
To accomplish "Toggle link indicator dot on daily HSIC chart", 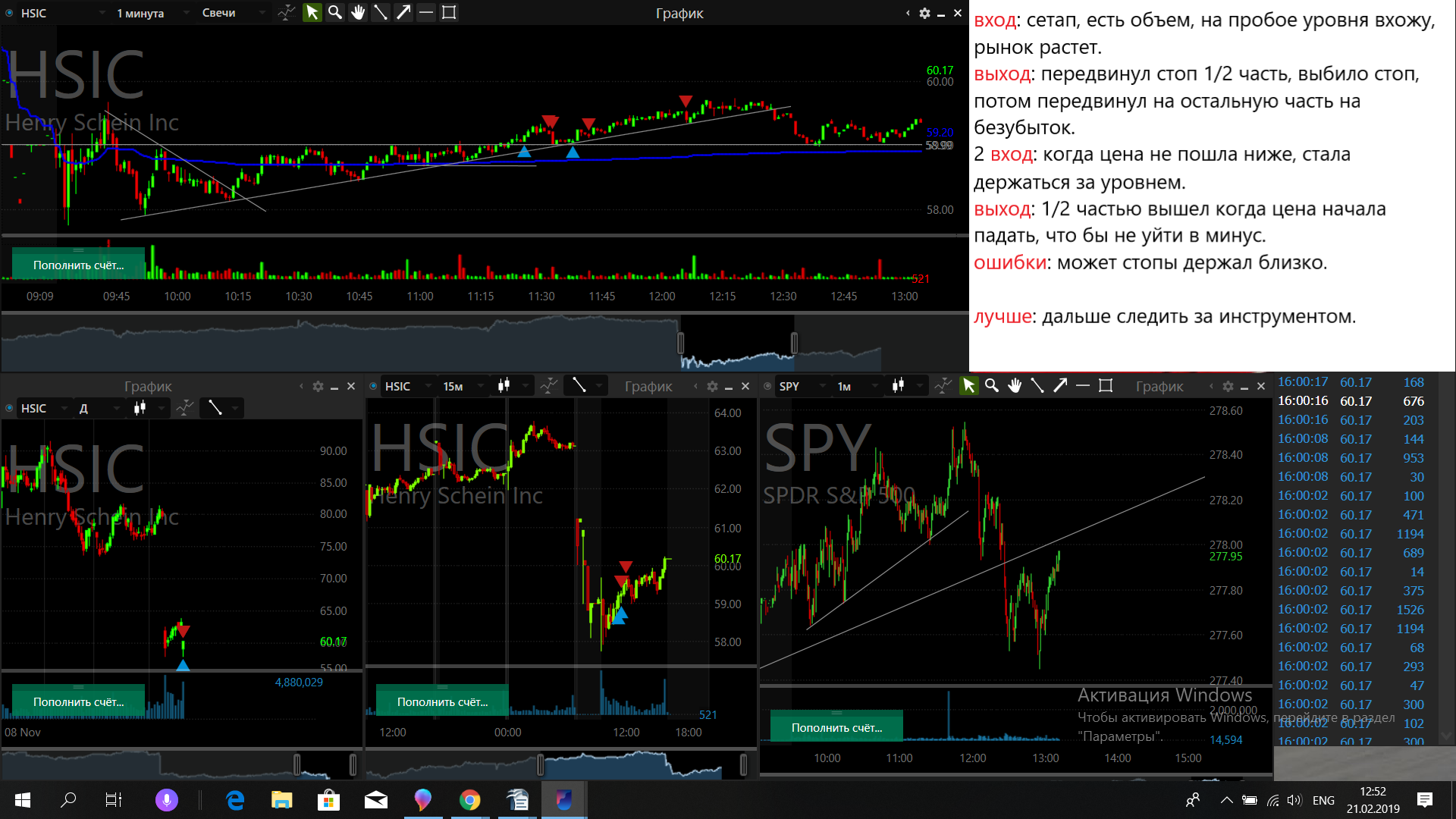I will 9,408.
